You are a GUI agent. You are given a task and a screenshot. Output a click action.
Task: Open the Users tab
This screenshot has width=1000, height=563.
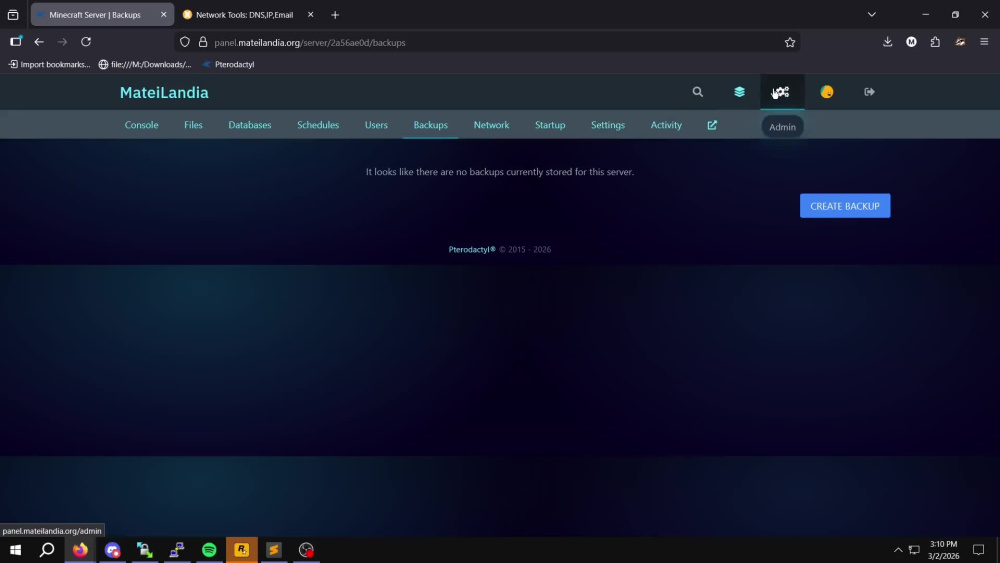(x=376, y=125)
